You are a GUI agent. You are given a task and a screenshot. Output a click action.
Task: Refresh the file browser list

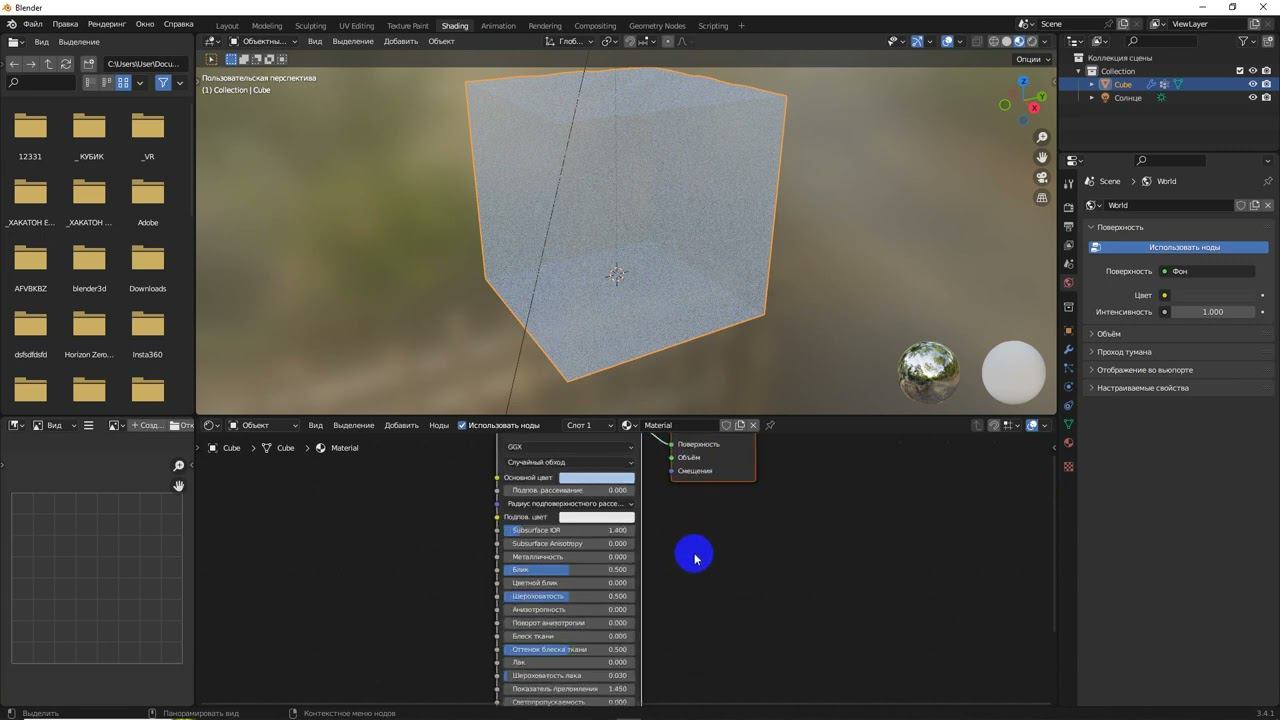(x=66, y=64)
